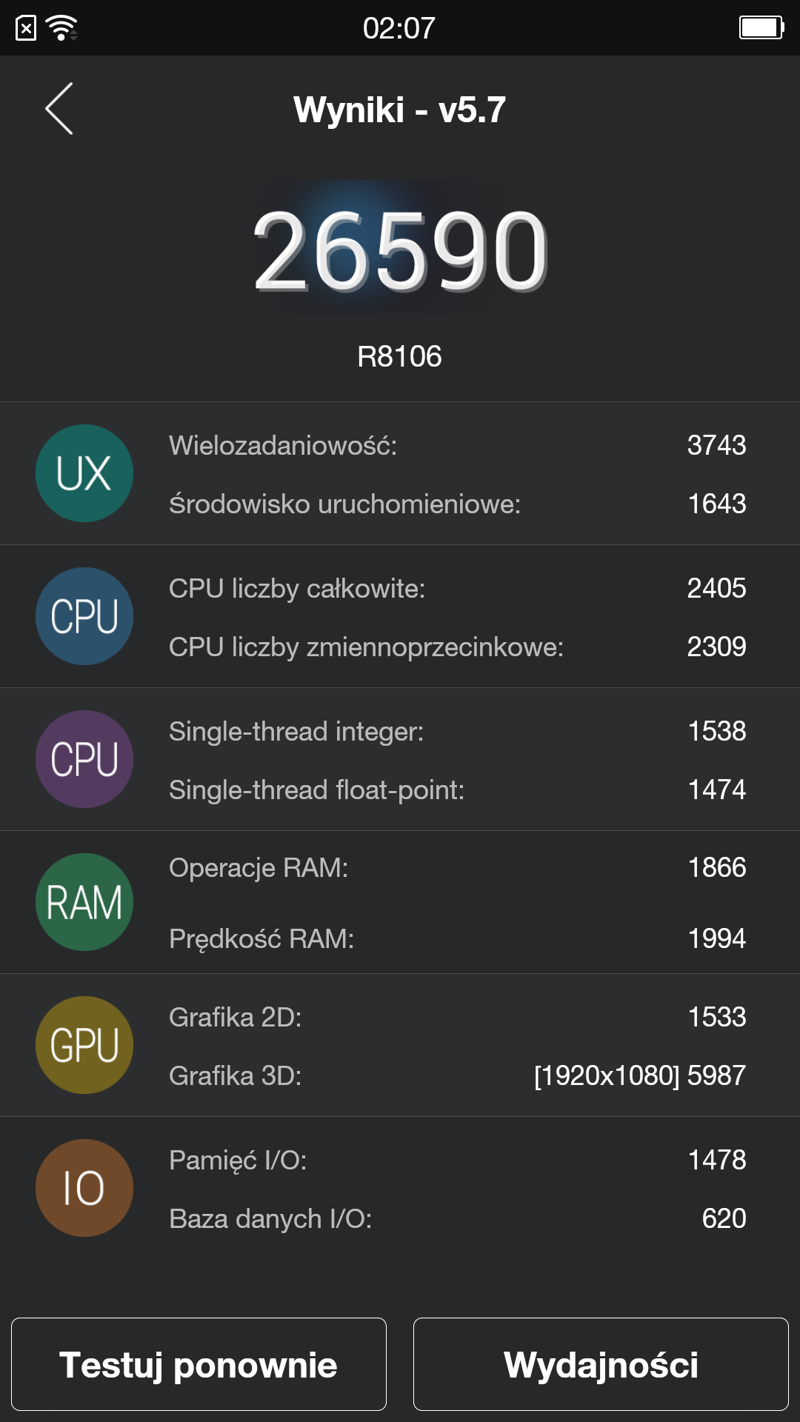Tap the Wyniki - v5.7 title
800x1422 pixels.
[x=400, y=109]
